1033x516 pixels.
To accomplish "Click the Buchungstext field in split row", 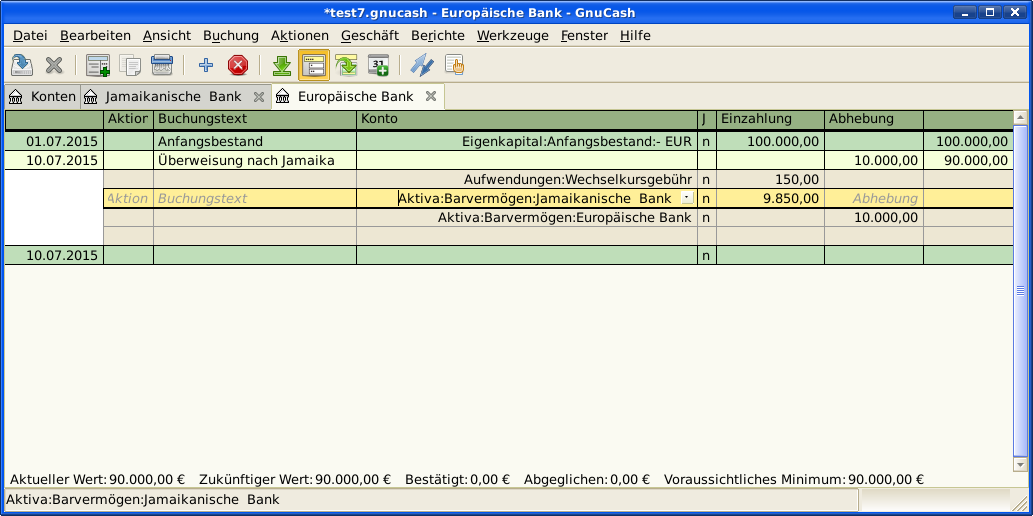I will [x=254, y=199].
